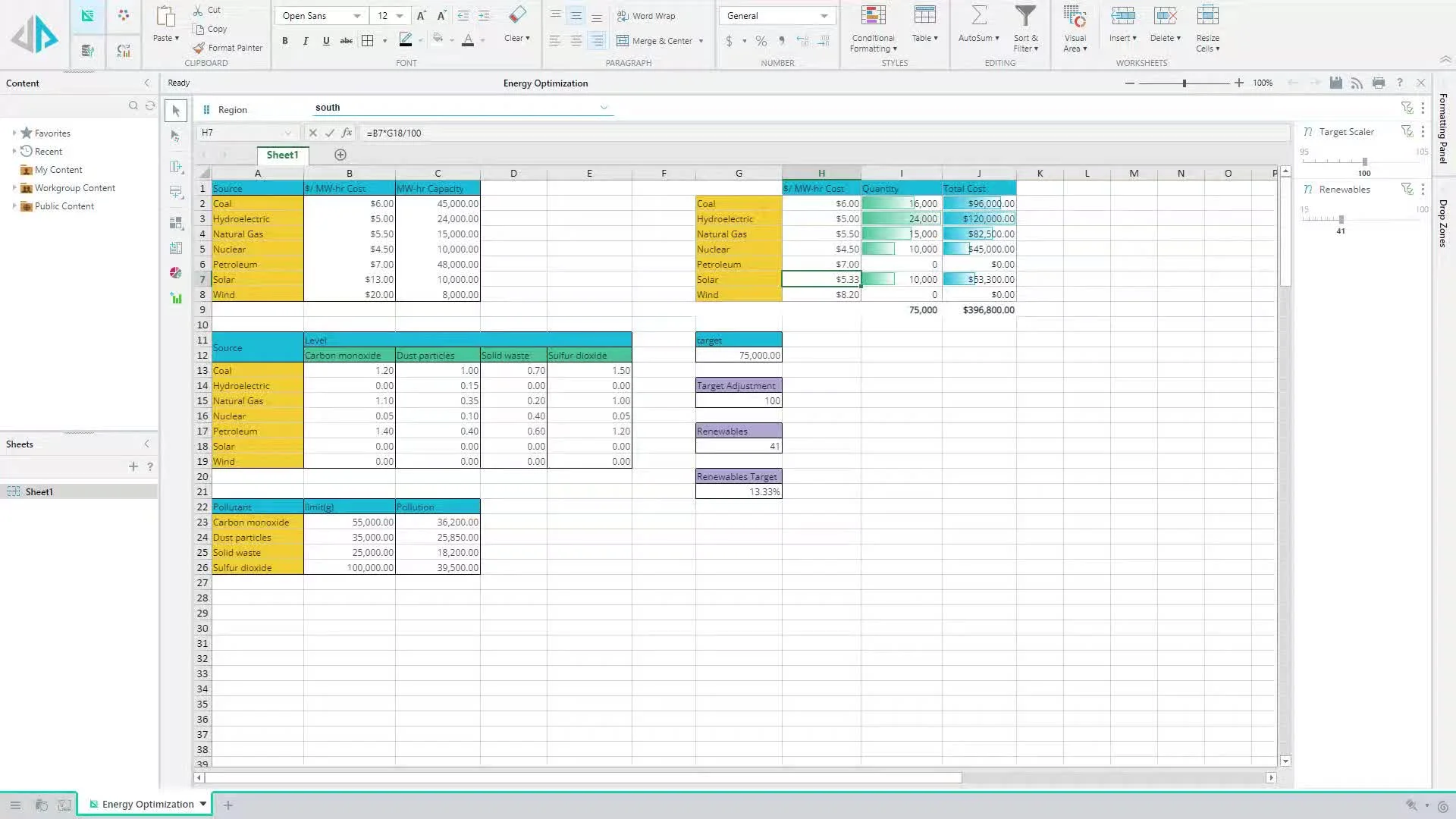Toggle bold formatting
1456x819 pixels.
pyautogui.click(x=285, y=41)
